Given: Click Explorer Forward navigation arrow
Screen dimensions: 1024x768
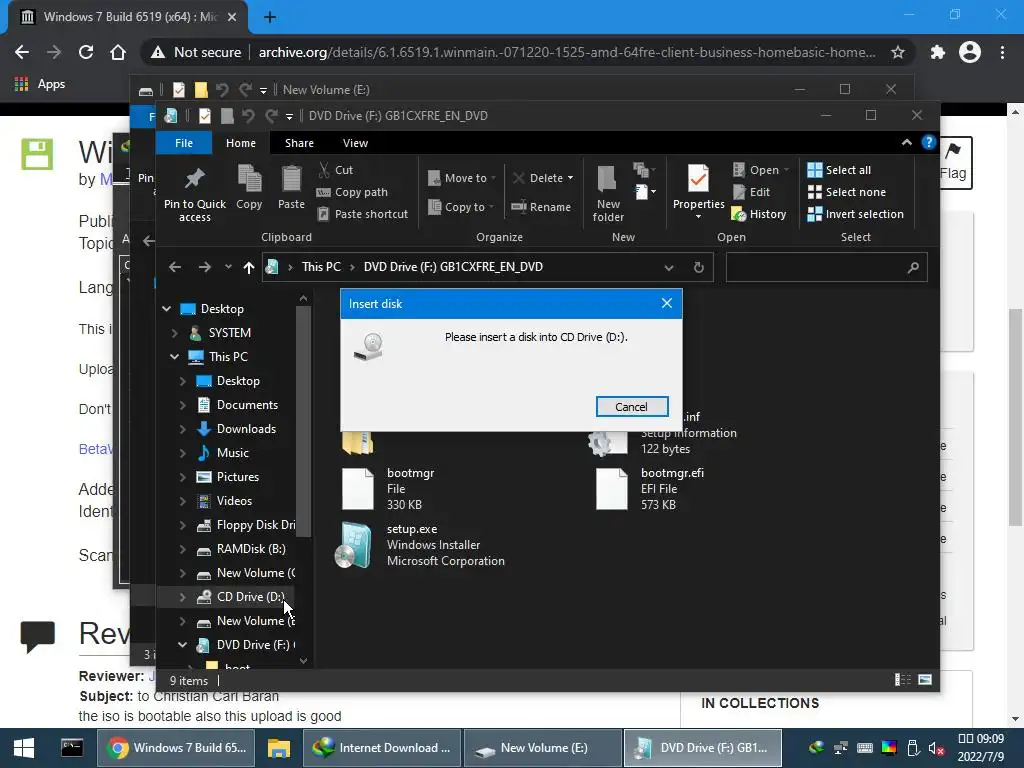Looking at the screenshot, I should 204,267.
